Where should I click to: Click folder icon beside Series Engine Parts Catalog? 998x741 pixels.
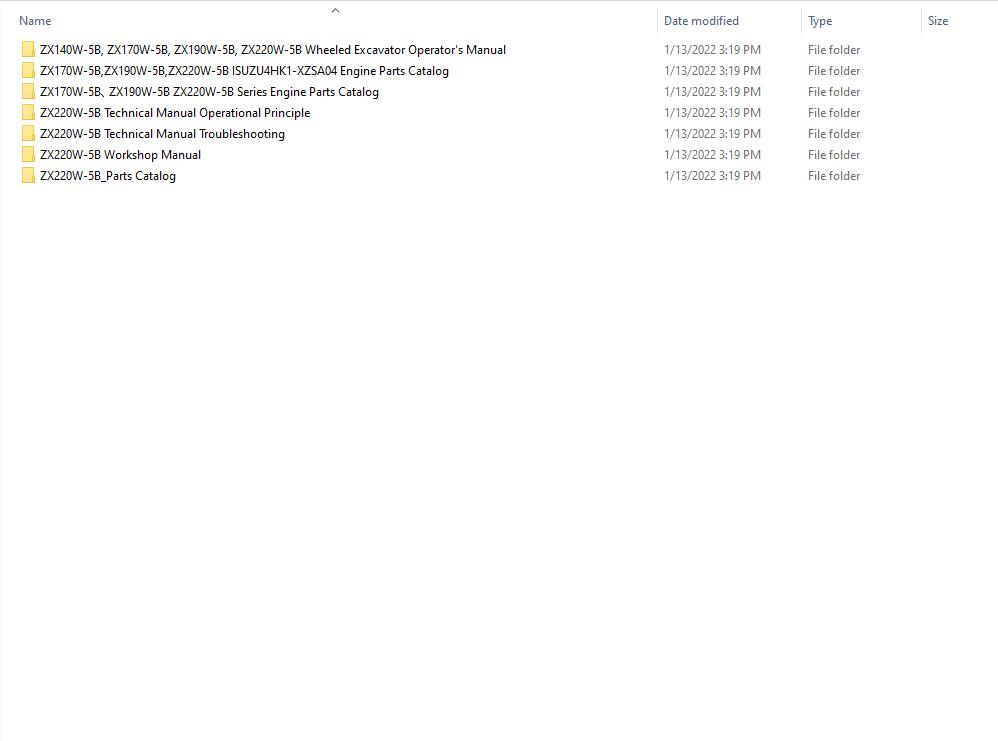[x=28, y=92]
